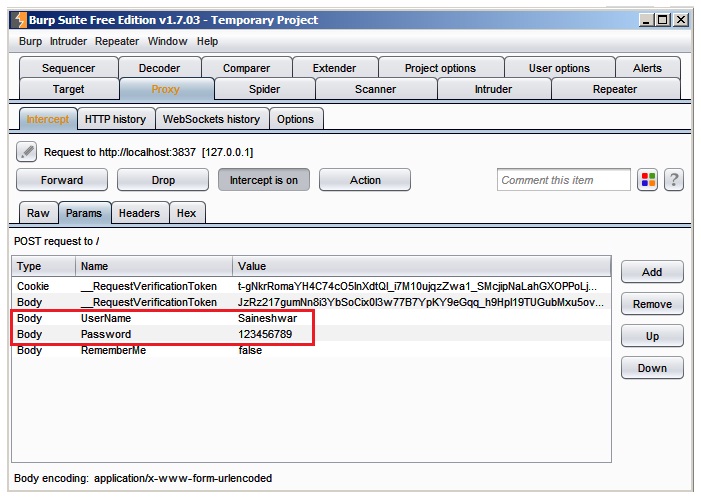
Task: Maximize the Burp Suite window
Action: click(x=662, y=20)
